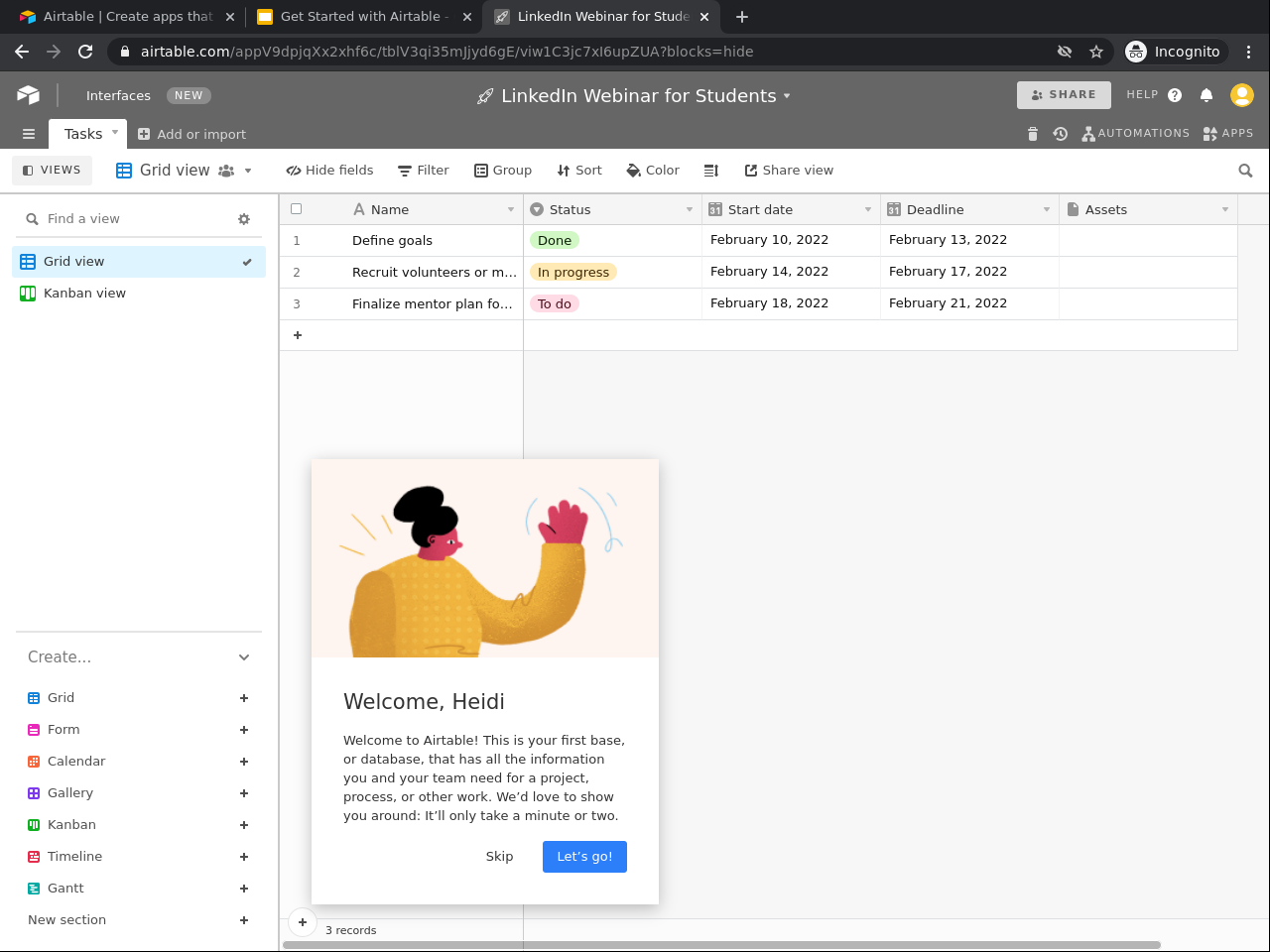Open the Sort options
Viewport: 1270px width, 952px height.
coord(579,171)
